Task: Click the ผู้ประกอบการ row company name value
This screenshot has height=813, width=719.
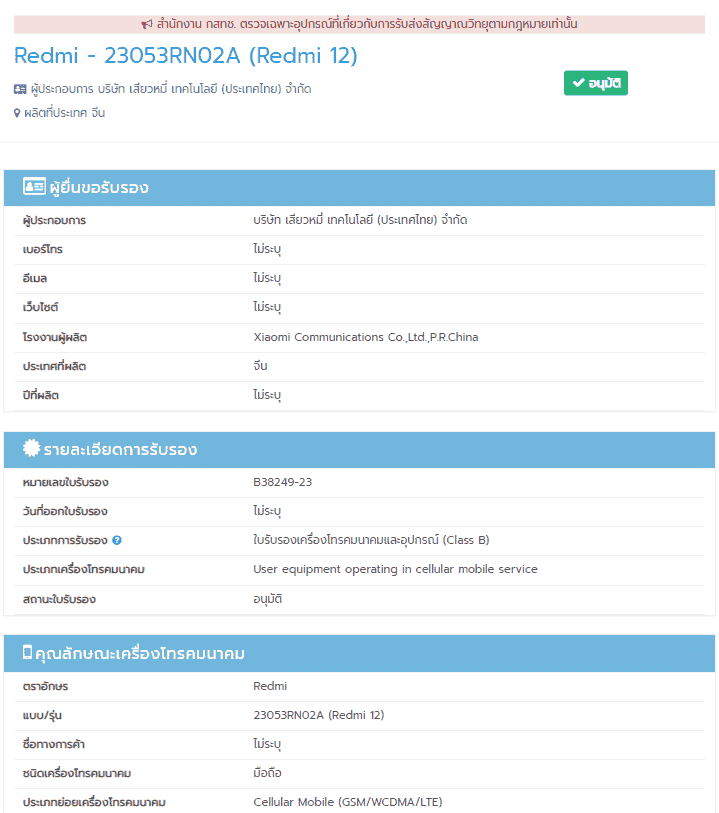Action: coord(360,220)
